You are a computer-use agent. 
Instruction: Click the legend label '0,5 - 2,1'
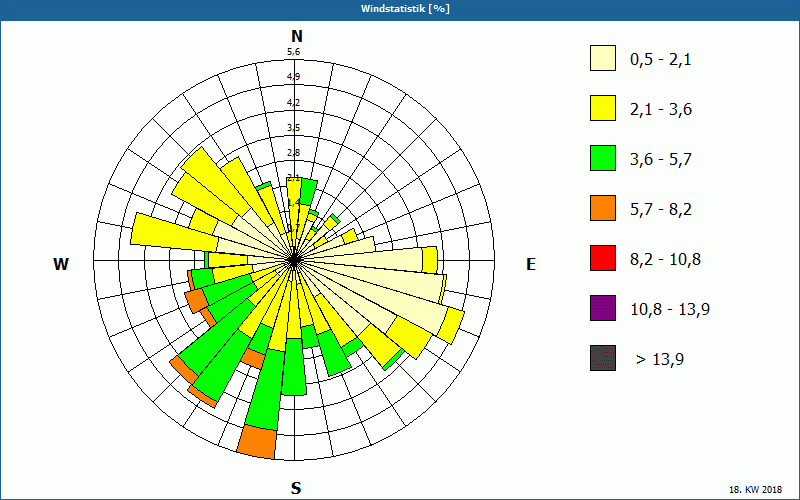coord(661,60)
